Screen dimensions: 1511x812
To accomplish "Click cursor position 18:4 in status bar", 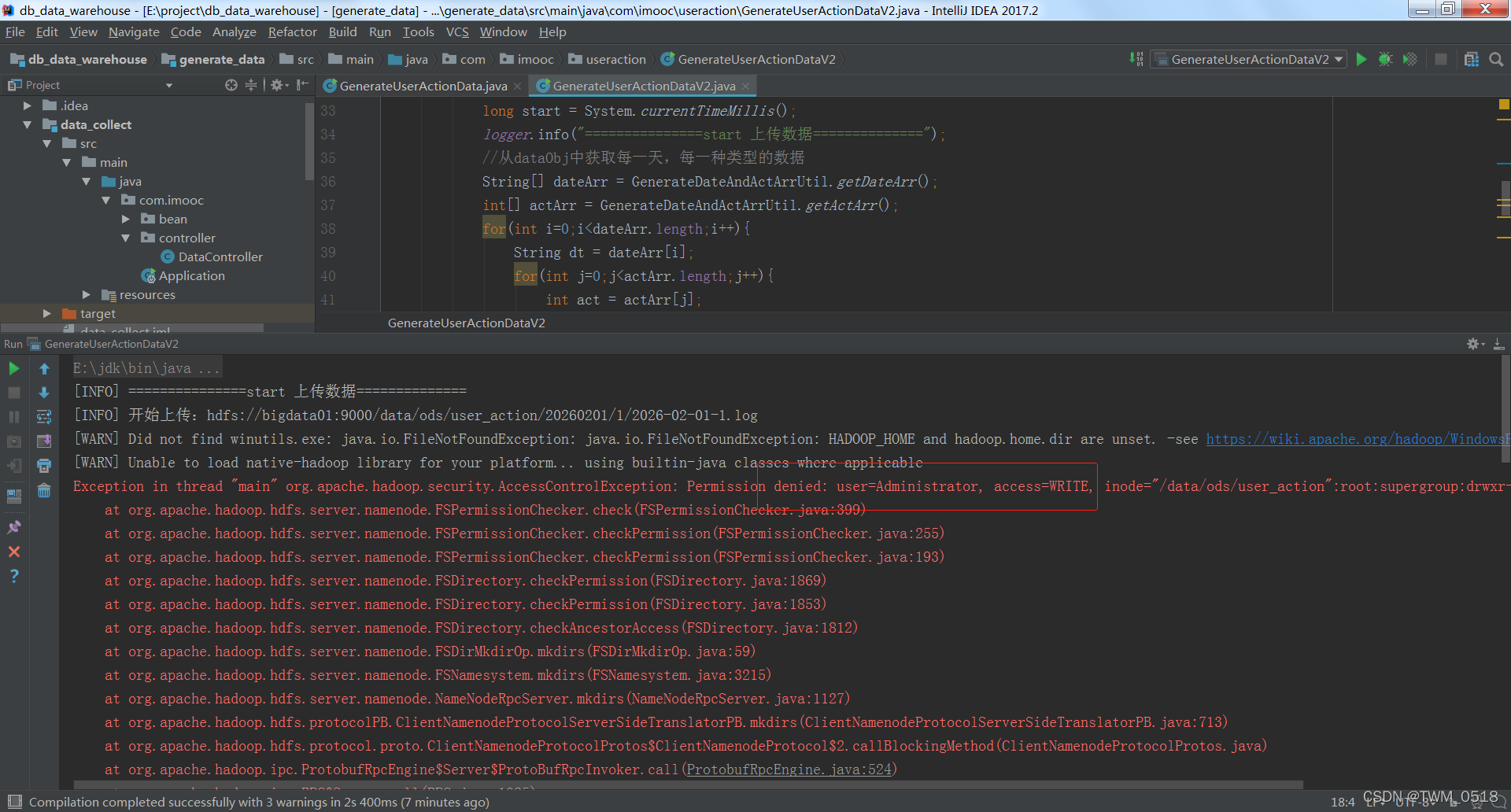I will [x=1343, y=802].
